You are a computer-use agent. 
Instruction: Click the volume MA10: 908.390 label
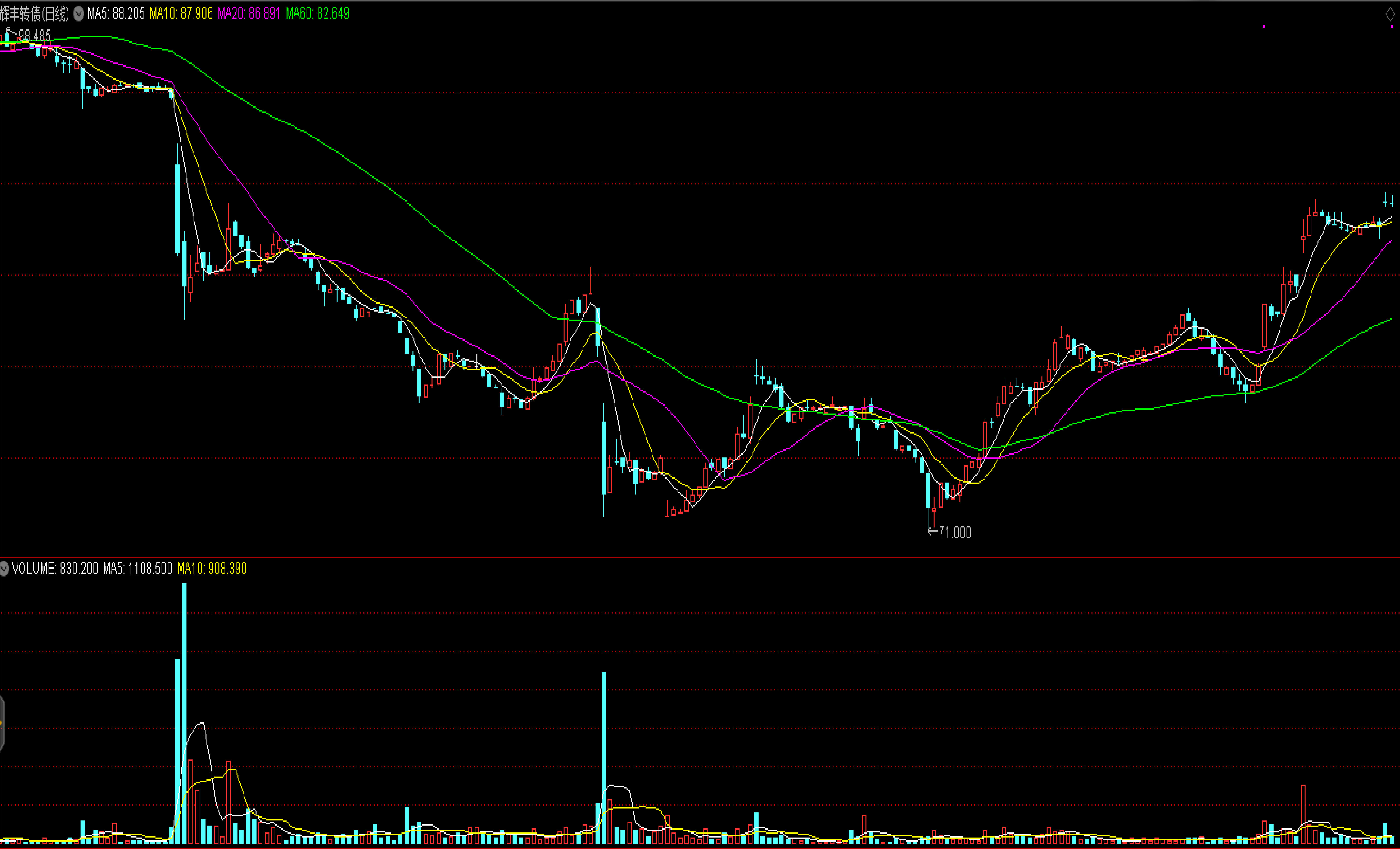click(212, 568)
